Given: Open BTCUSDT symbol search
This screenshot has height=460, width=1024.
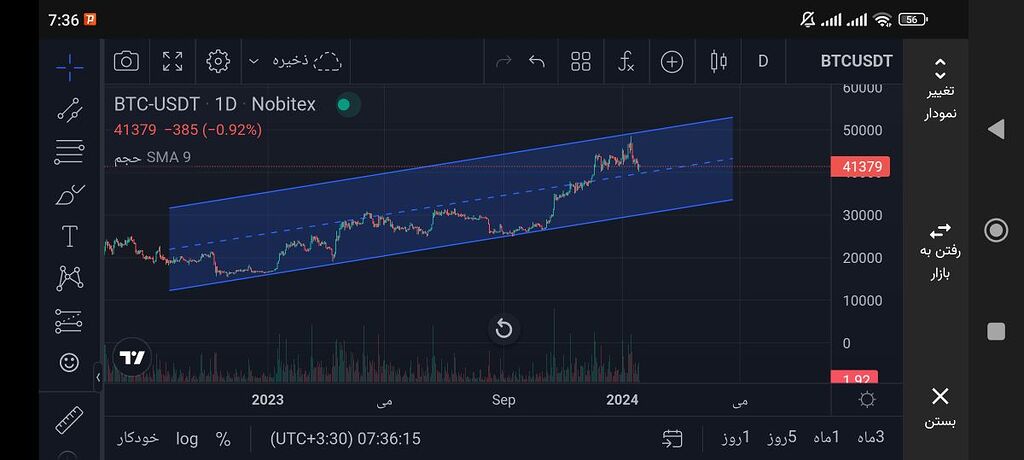Looking at the screenshot, I should [x=856, y=61].
